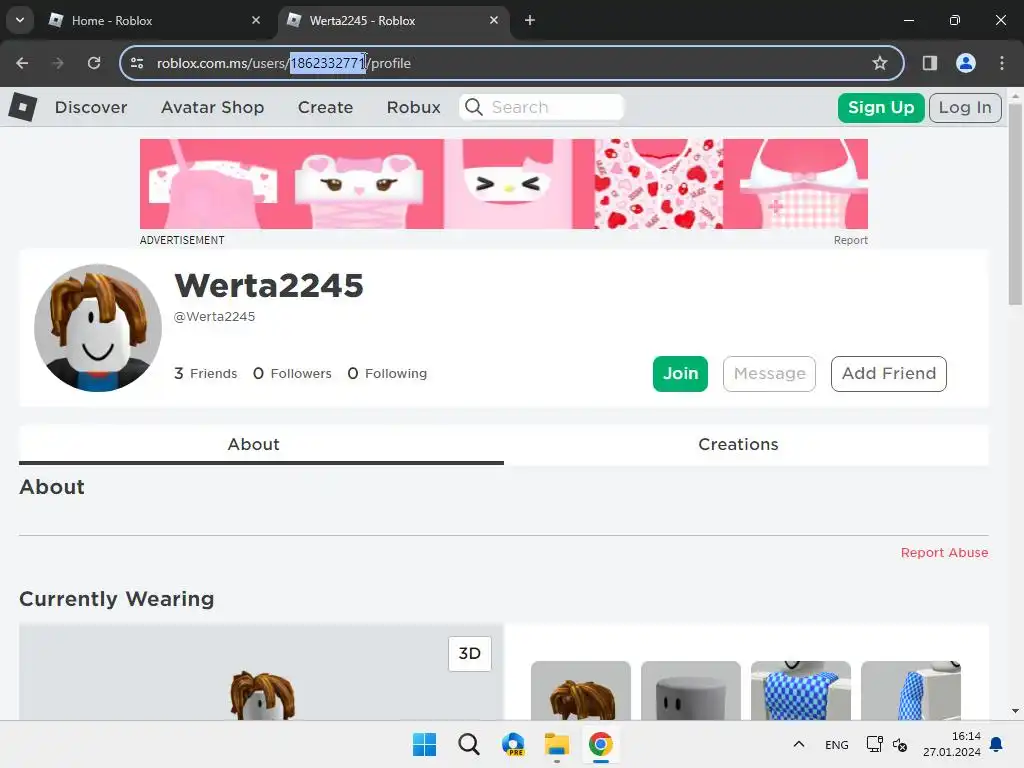This screenshot has width=1024, height=768.
Task: Open the browser side panel icon
Action: [x=930, y=63]
